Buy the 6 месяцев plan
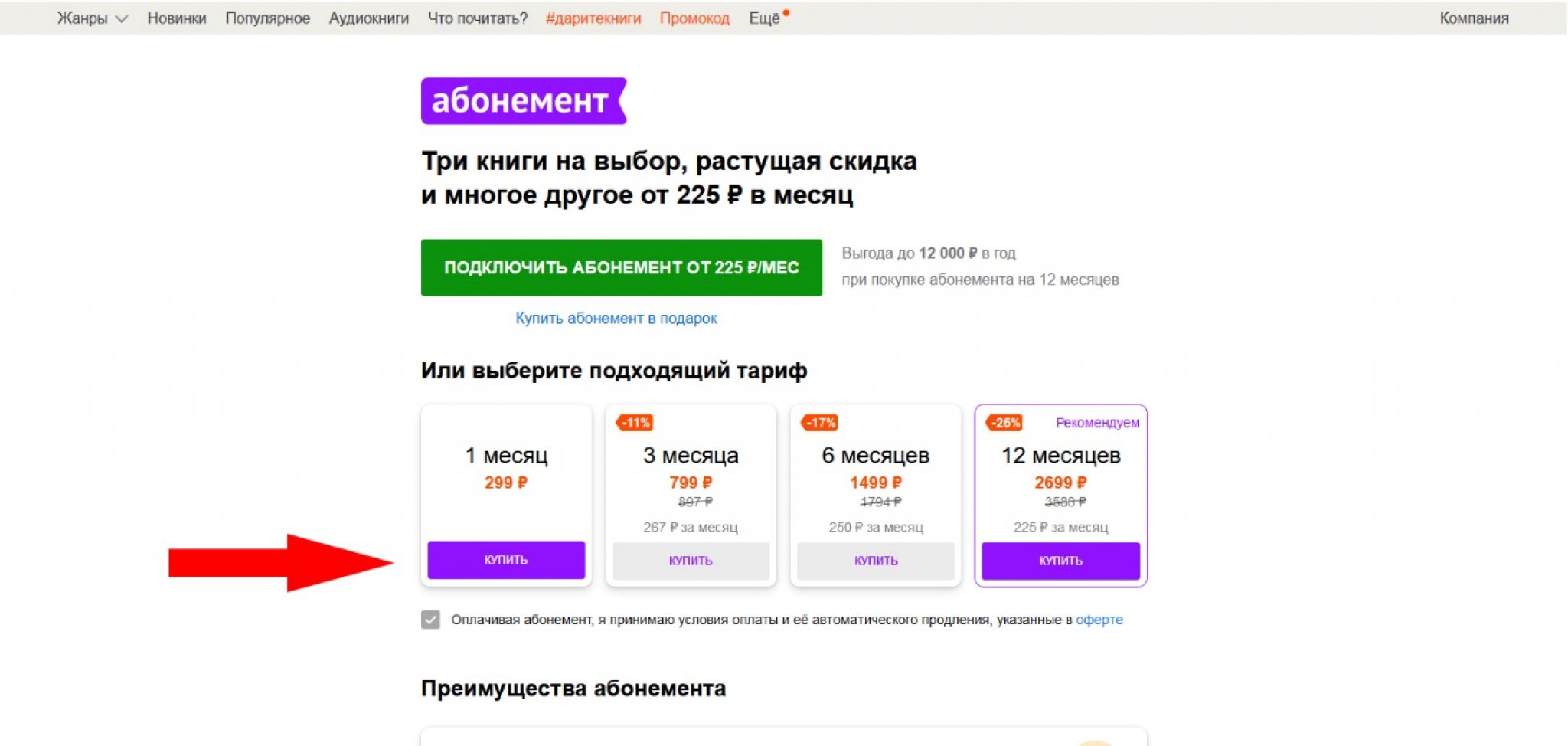The image size is (1568, 746). (x=876, y=561)
